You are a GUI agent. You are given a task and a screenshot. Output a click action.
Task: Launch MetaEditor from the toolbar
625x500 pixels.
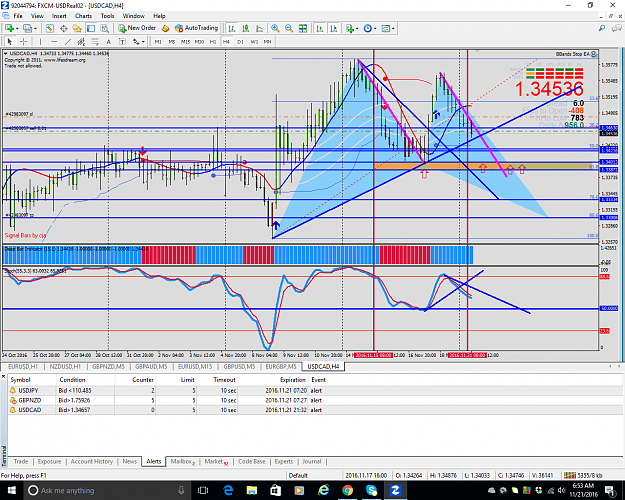165,28
